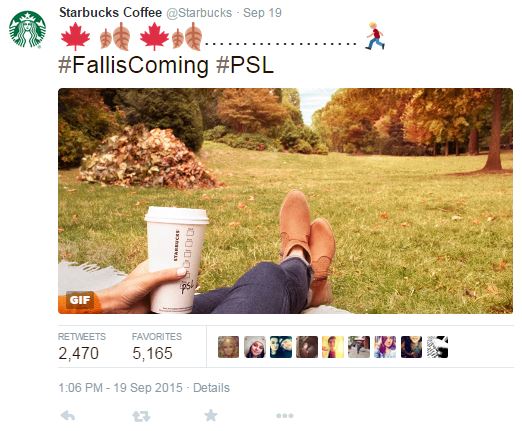Play the autumn park GIF image
The image size is (522, 431).
[285, 201]
